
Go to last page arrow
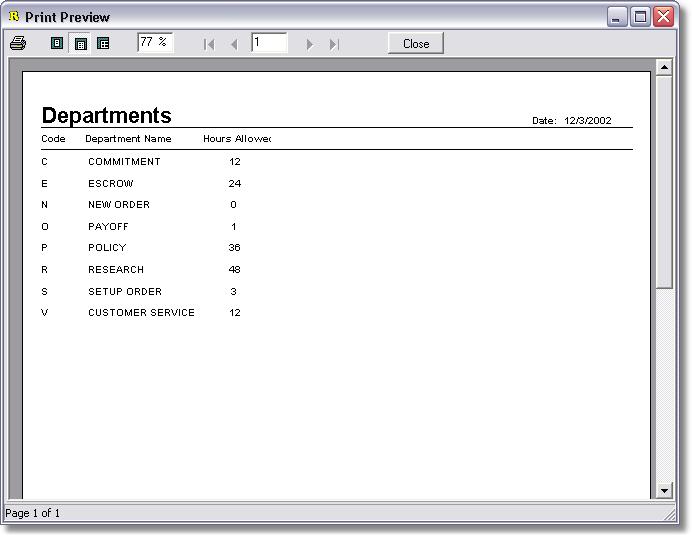pyautogui.click(x=334, y=44)
